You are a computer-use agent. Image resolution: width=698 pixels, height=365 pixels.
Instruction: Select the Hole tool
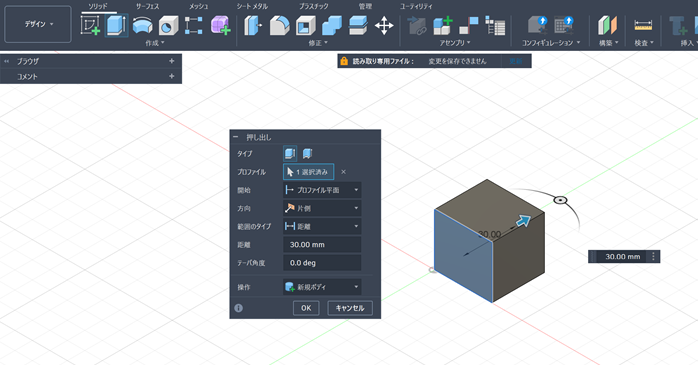coord(168,25)
